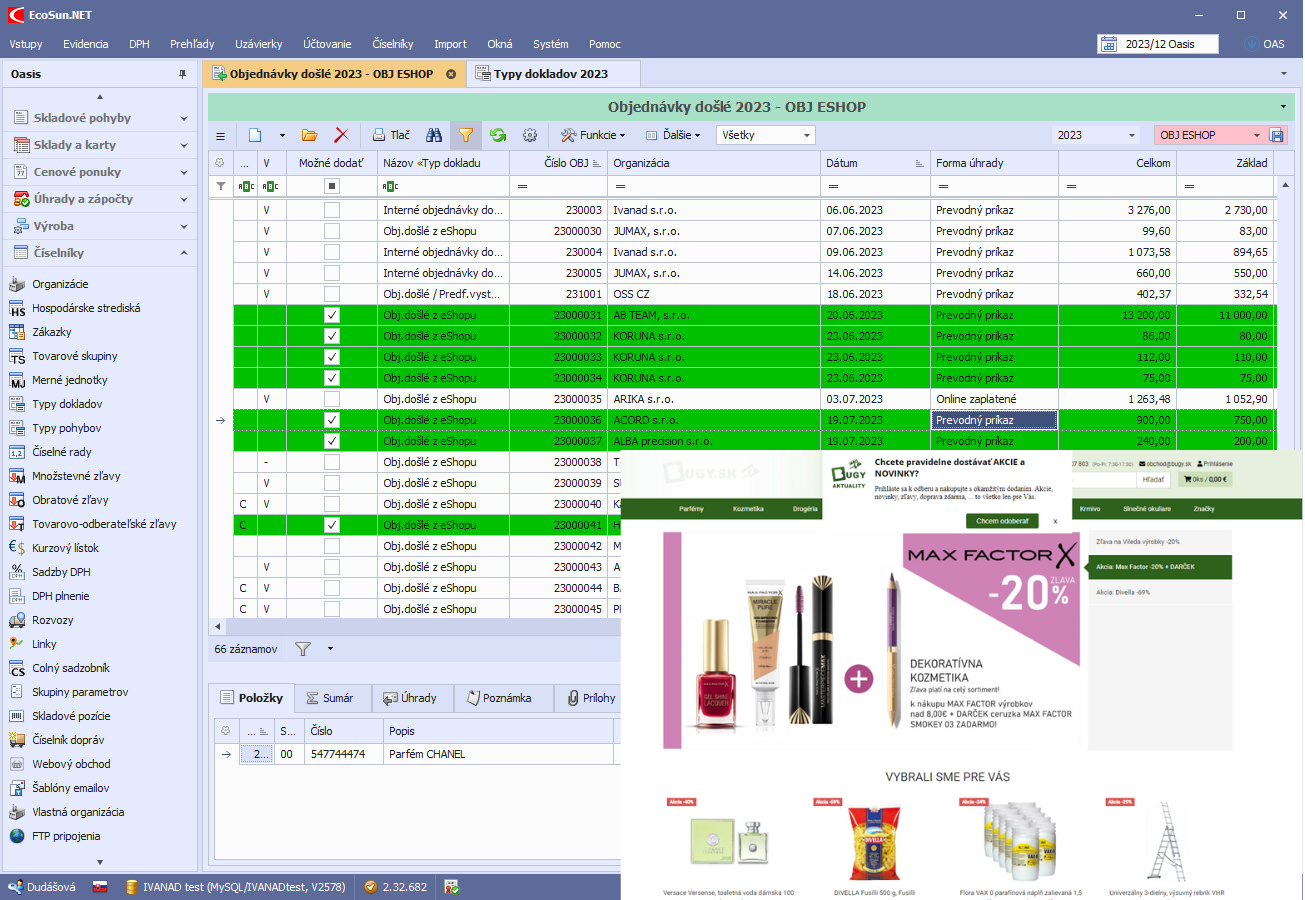This screenshot has width=1305, height=900.
Task: Toggle the funnel filter icon in toolbar
Action: pos(466,135)
